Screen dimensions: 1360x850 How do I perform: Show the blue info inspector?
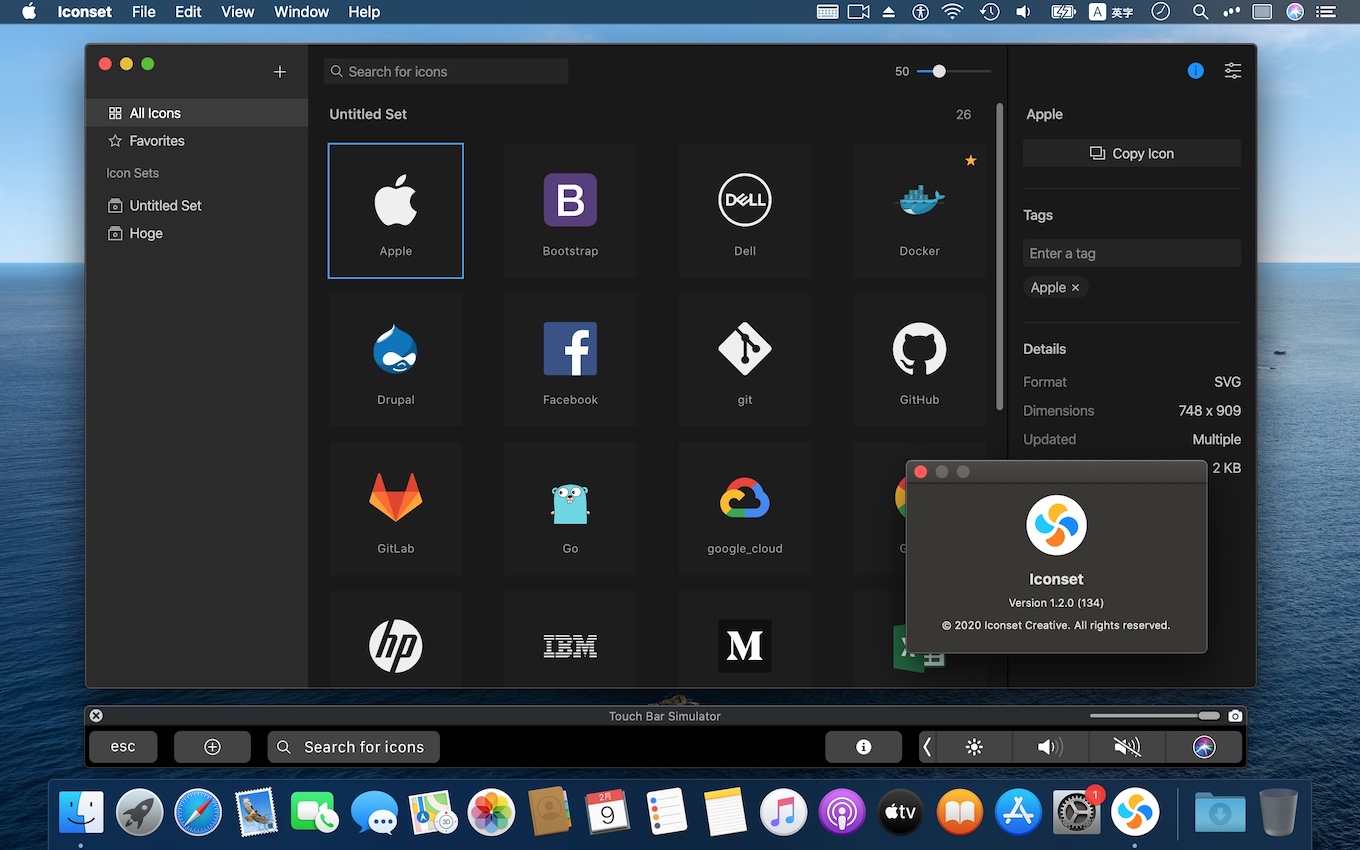click(x=1195, y=71)
